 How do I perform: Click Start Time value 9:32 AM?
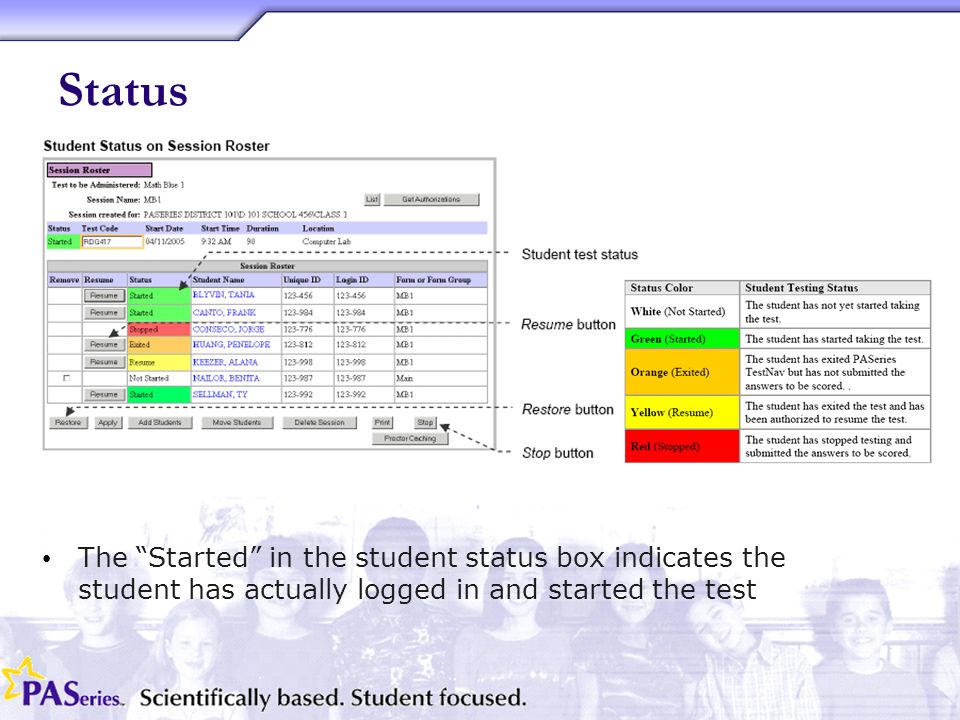tap(216, 242)
